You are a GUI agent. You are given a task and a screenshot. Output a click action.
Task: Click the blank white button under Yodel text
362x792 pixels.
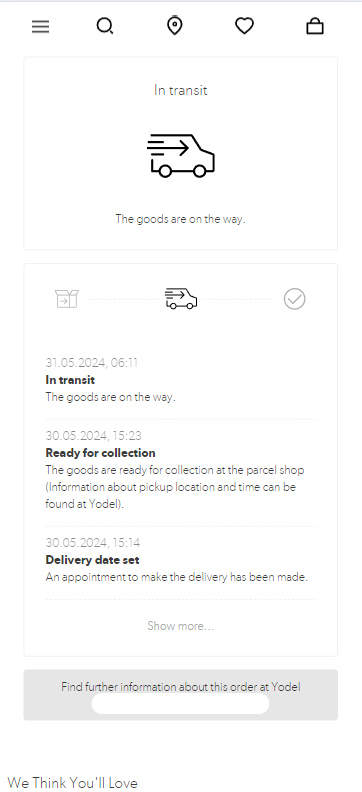180,704
